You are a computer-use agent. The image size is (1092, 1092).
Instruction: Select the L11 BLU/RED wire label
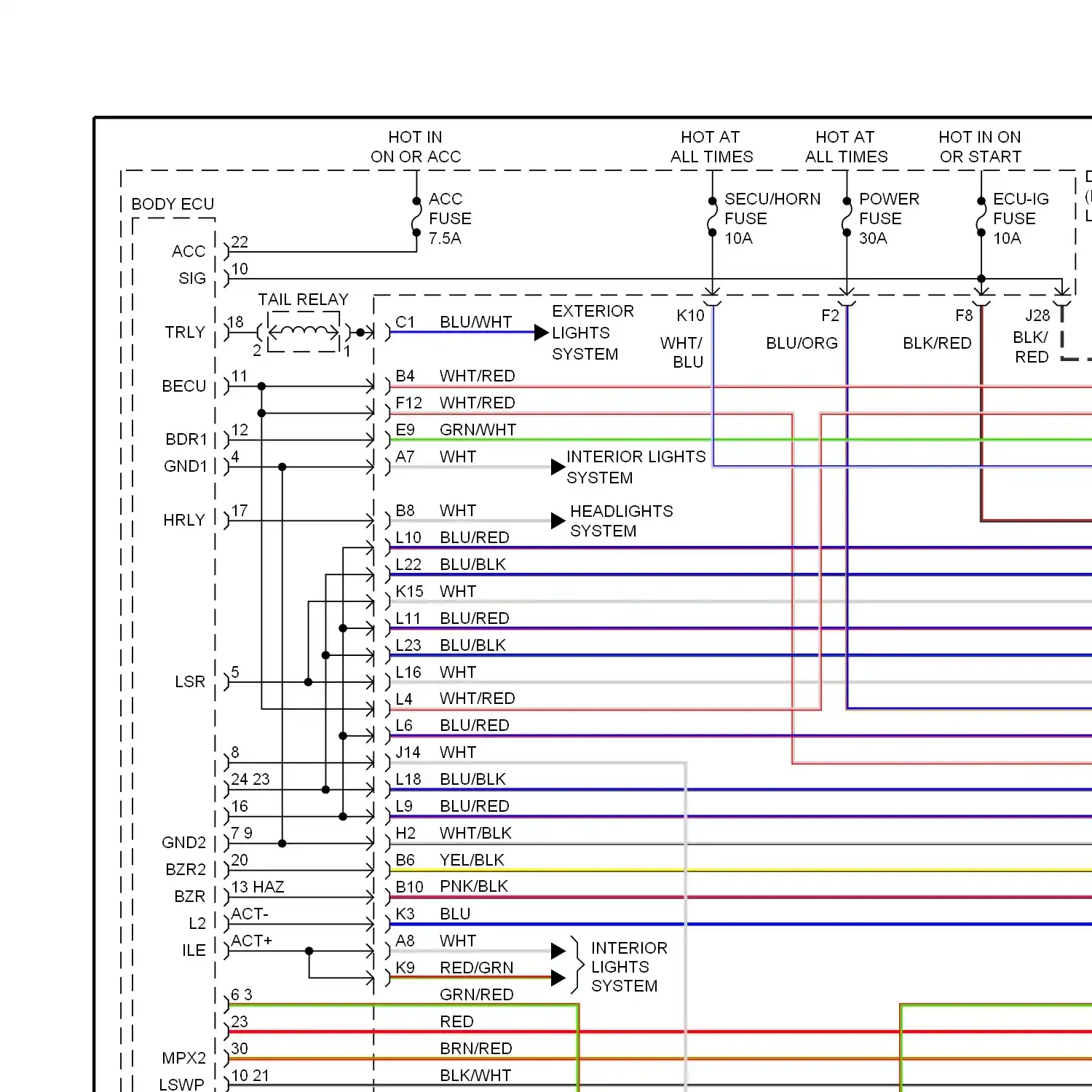452,619
